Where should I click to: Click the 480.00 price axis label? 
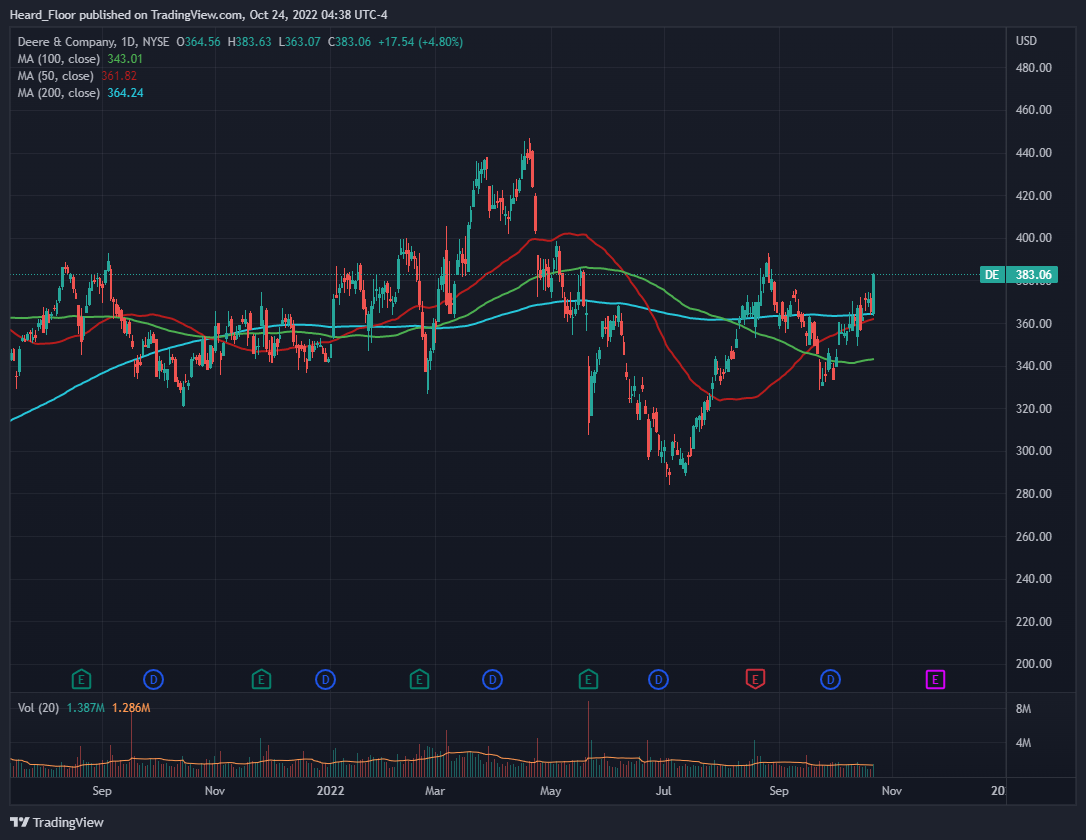pos(1034,68)
